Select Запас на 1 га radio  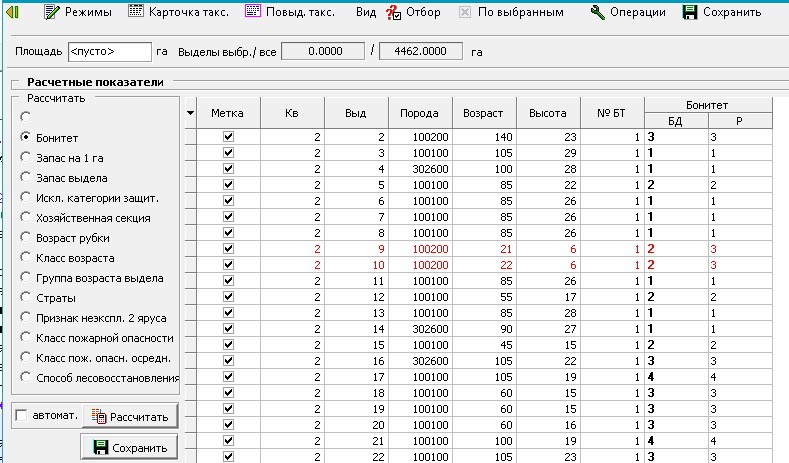[25, 157]
